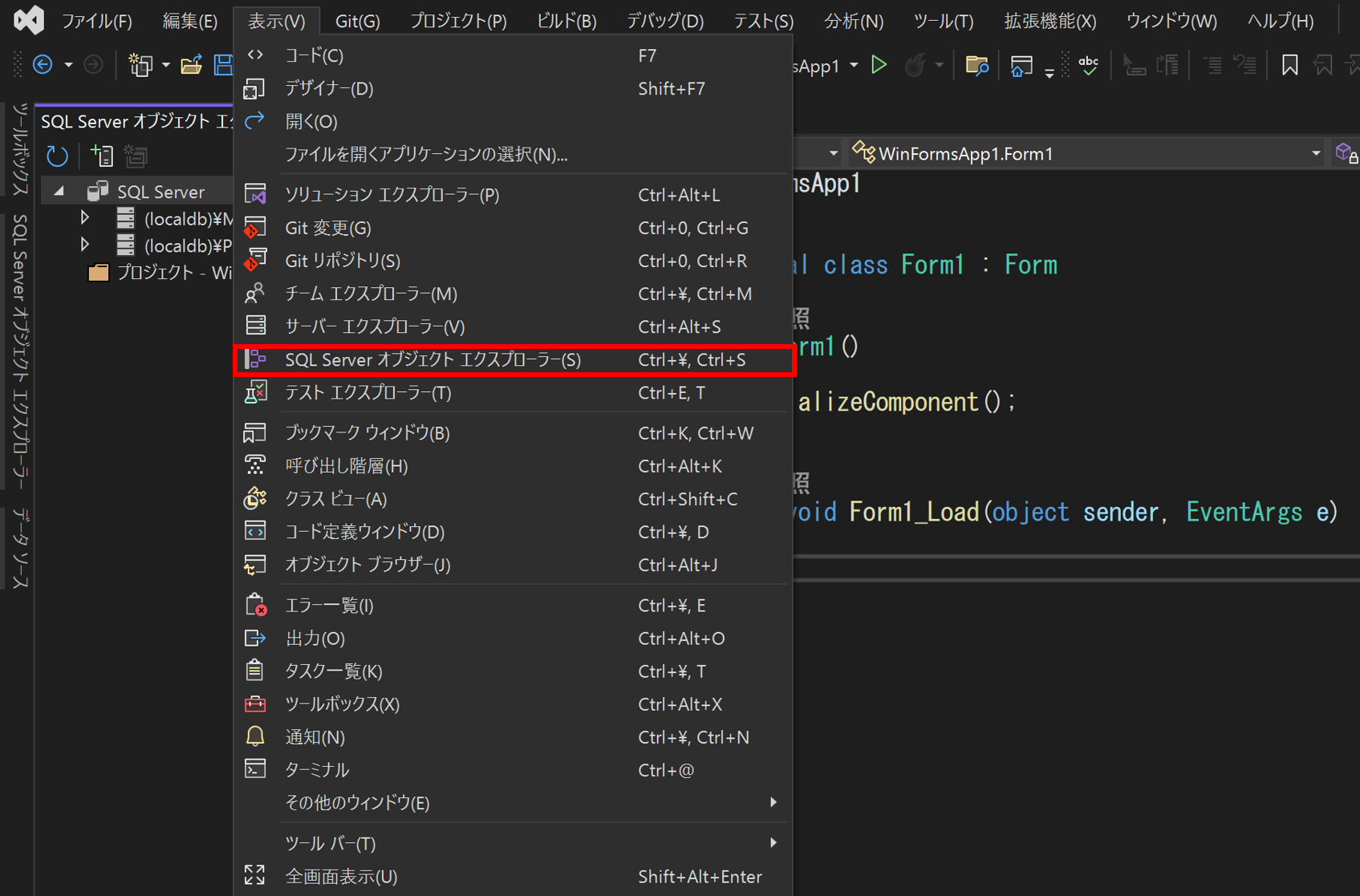
Task: Open the Git(G) menu
Action: point(358,21)
